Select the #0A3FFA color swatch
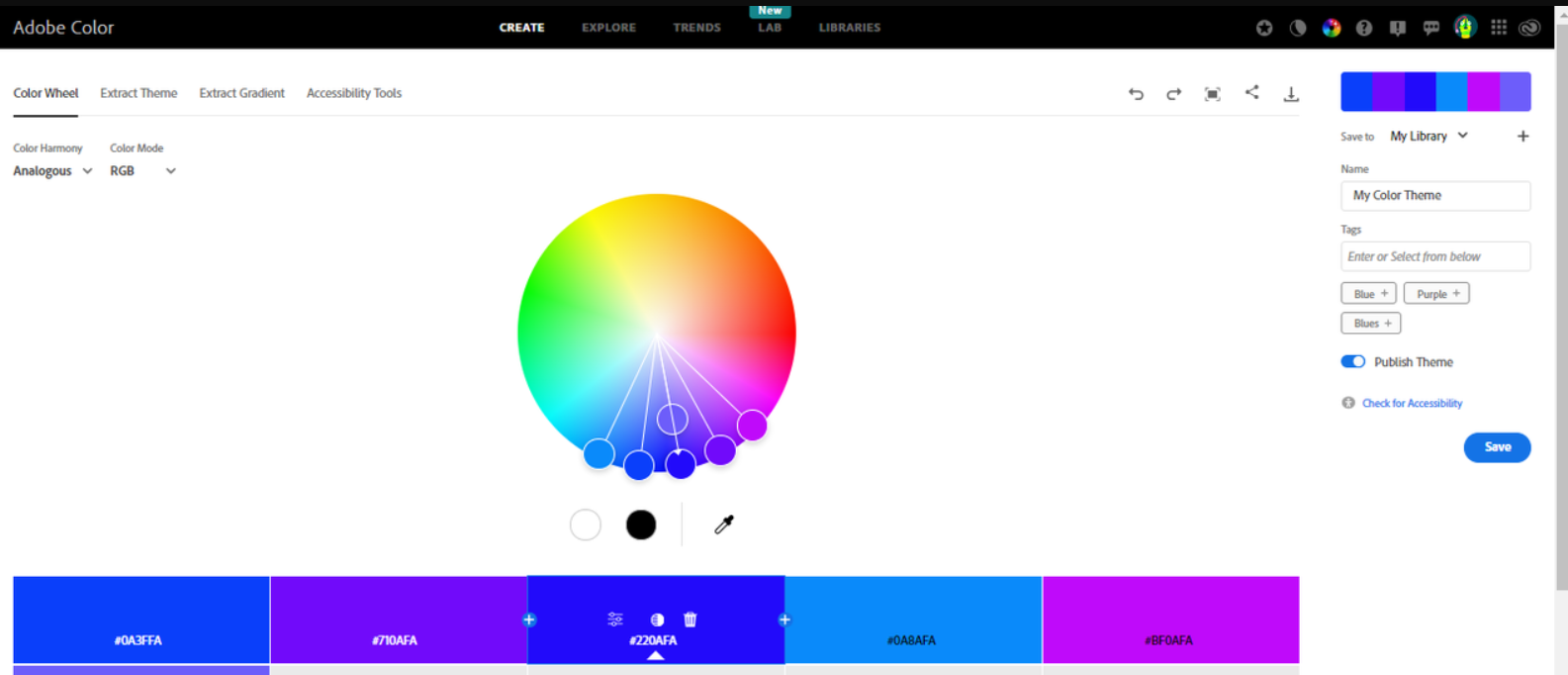 140,620
